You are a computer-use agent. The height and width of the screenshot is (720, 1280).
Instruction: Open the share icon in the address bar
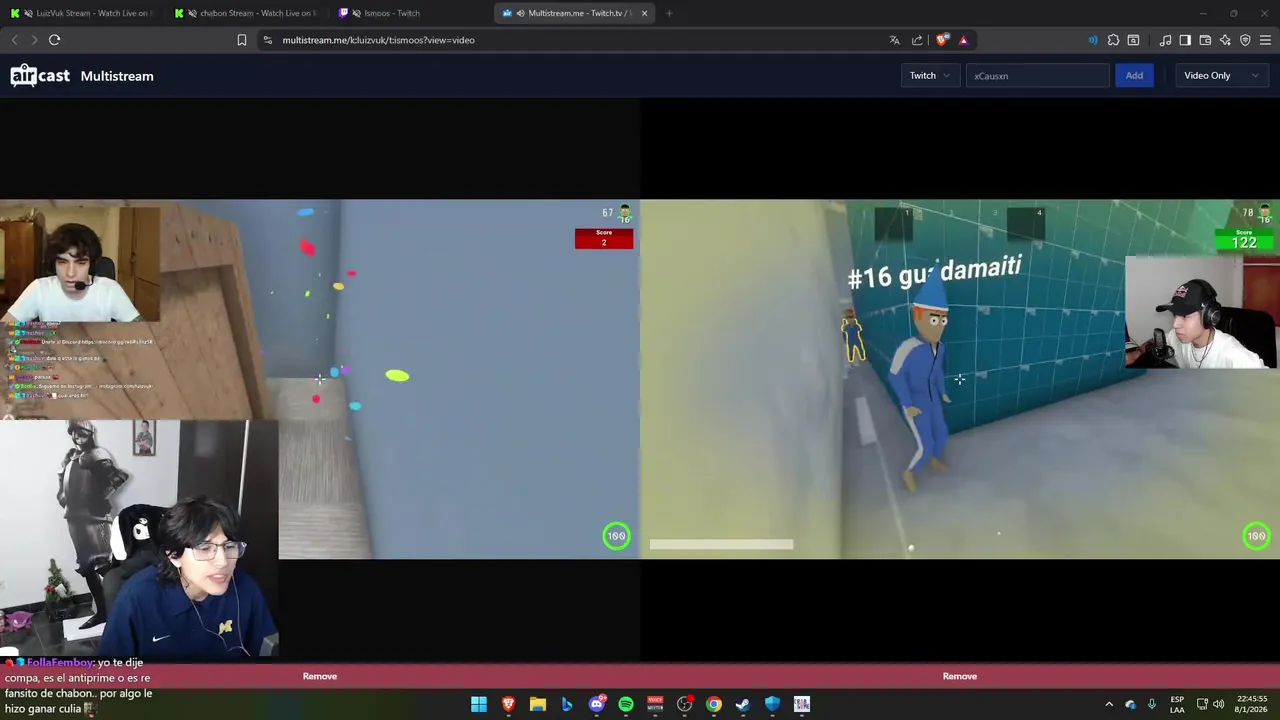[x=917, y=40]
